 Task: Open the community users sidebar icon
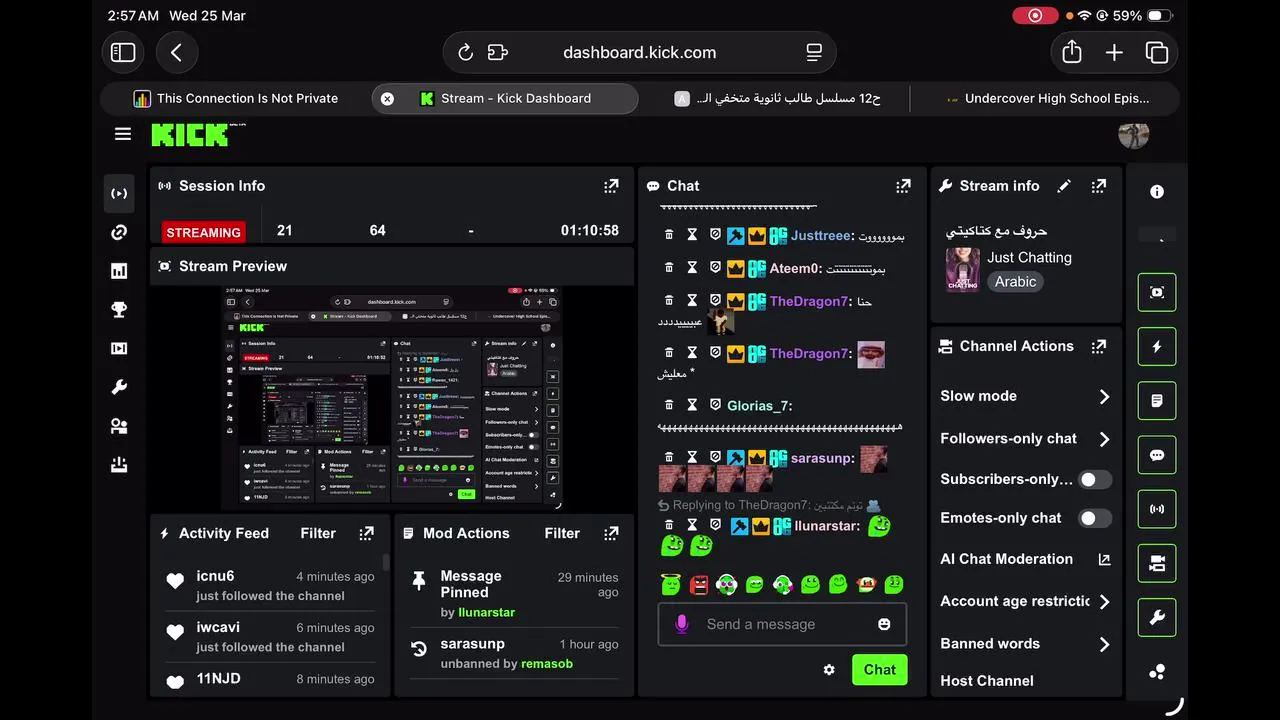click(119, 427)
